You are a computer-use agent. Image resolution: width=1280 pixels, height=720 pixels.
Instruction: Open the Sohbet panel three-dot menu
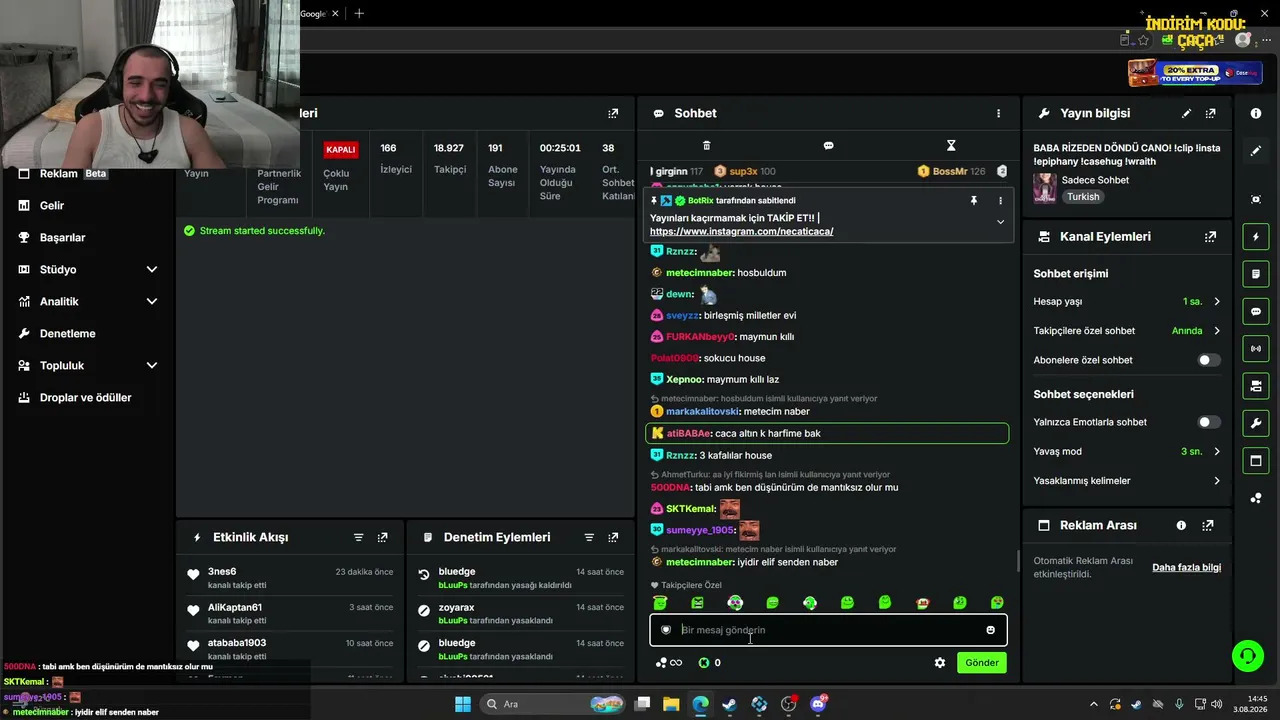coord(998,113)
